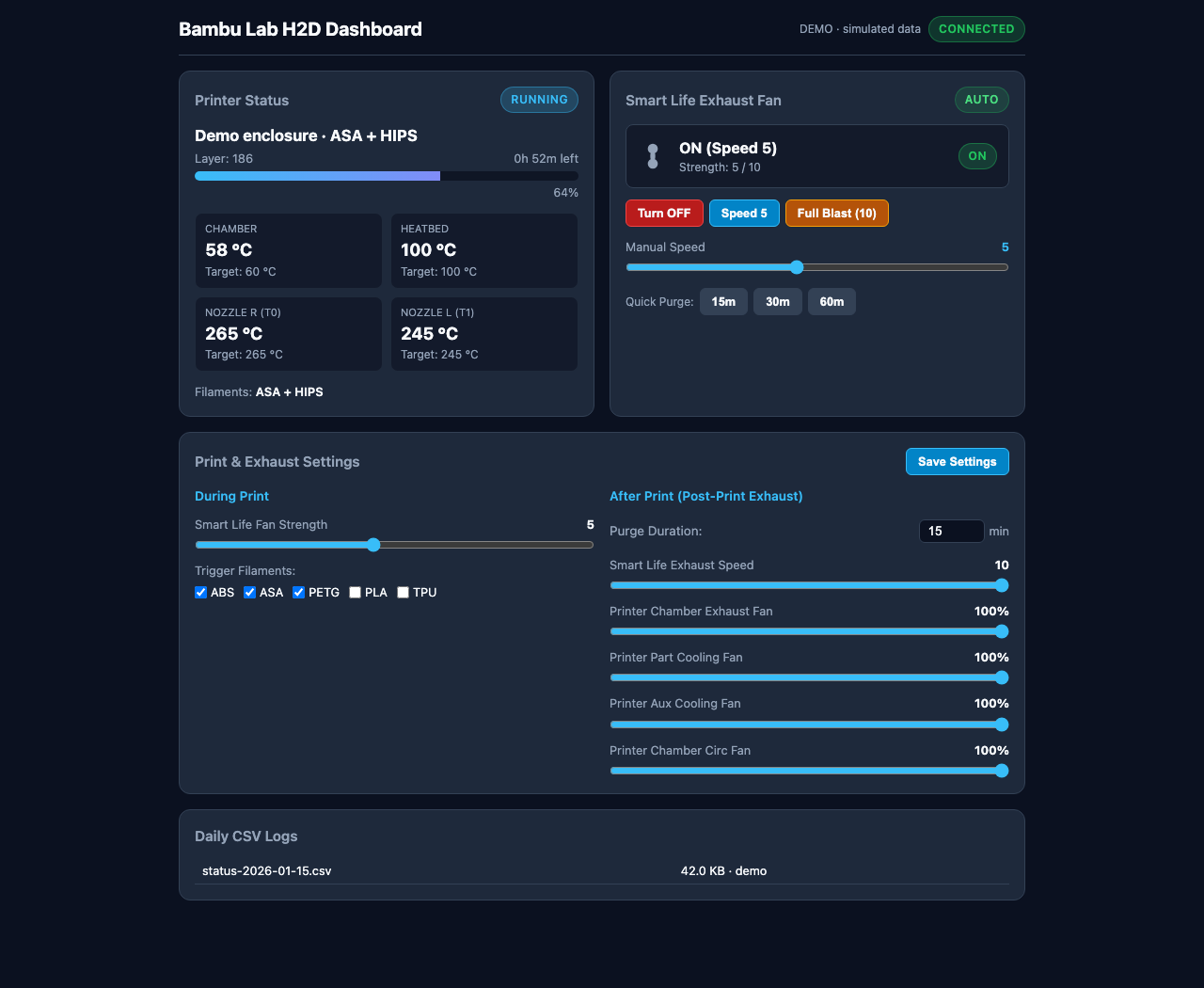Screen dimensions: 1204x988
Task: Toggle the fan ON status pill
Action: pos(977,156)
